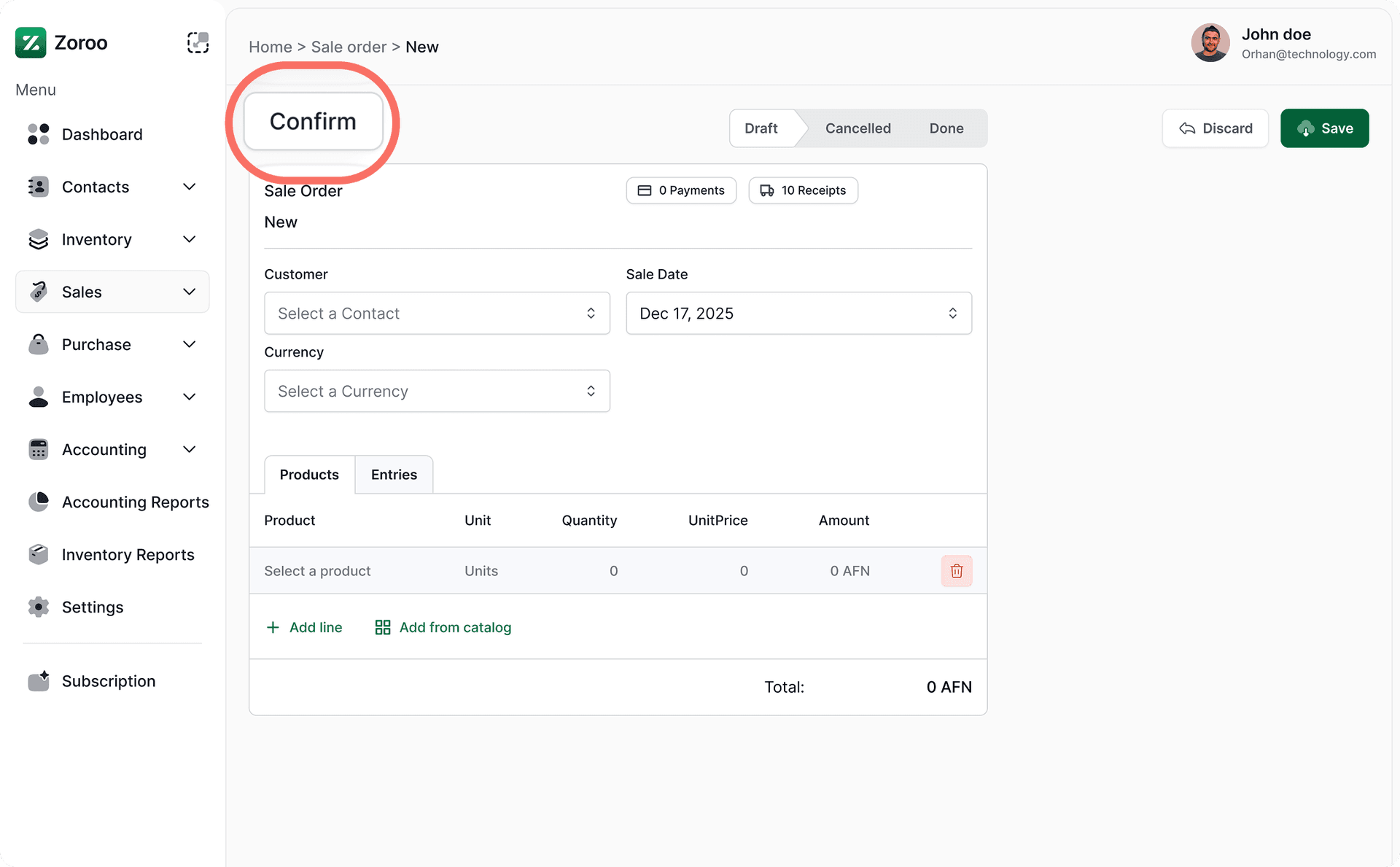1400x867 pixels.
Task: Open Inventory Reports box icon
Action: 39,554
